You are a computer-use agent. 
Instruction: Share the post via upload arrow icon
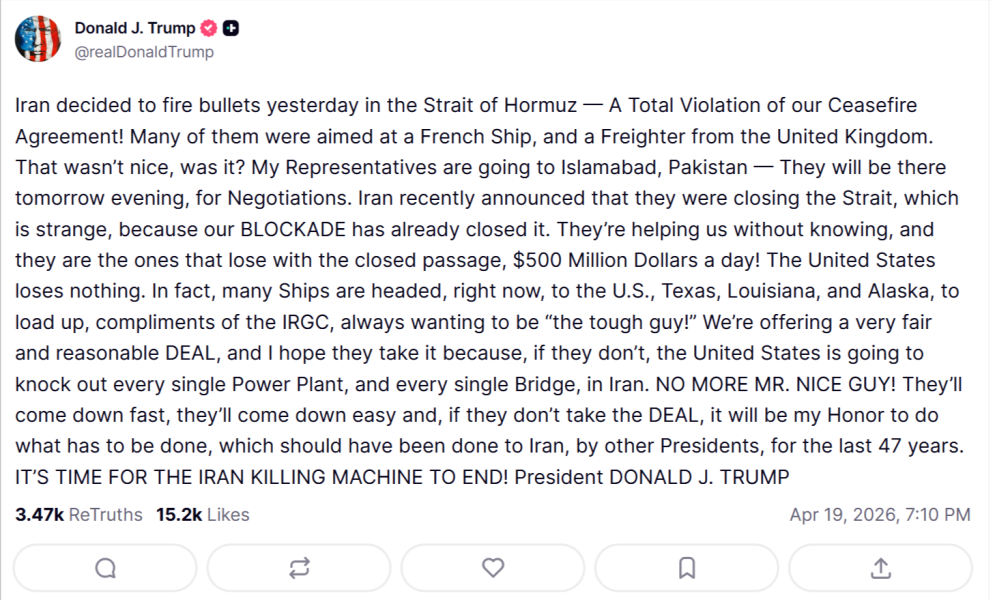[880, 568]
